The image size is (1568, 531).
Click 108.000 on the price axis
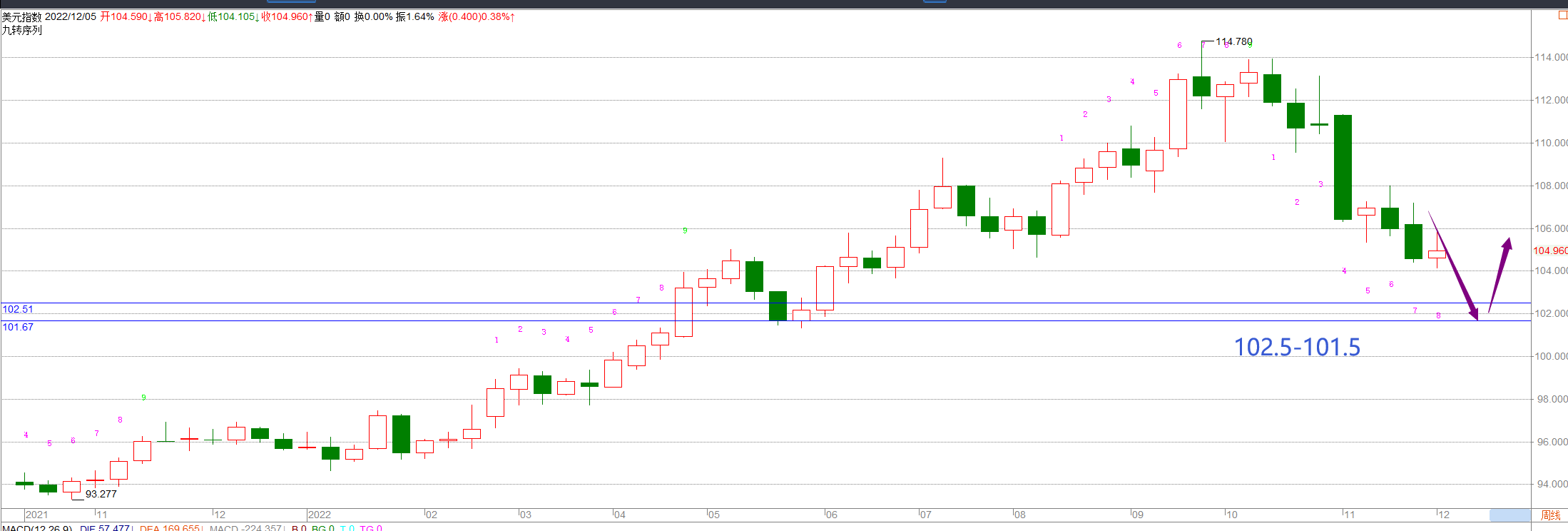(1551, 186)
